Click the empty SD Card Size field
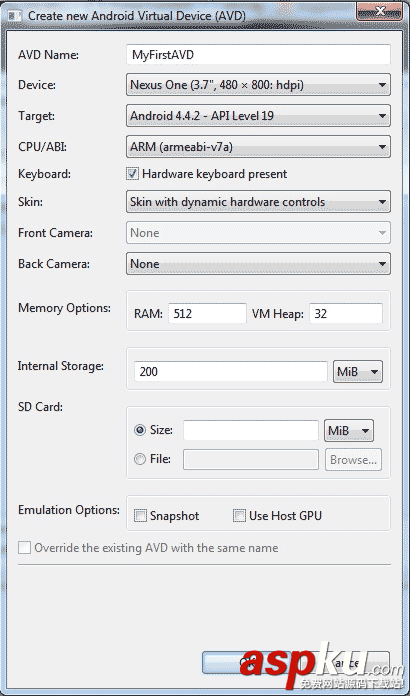Viewport: 410px width, 696px height. [x=251, y=431]
